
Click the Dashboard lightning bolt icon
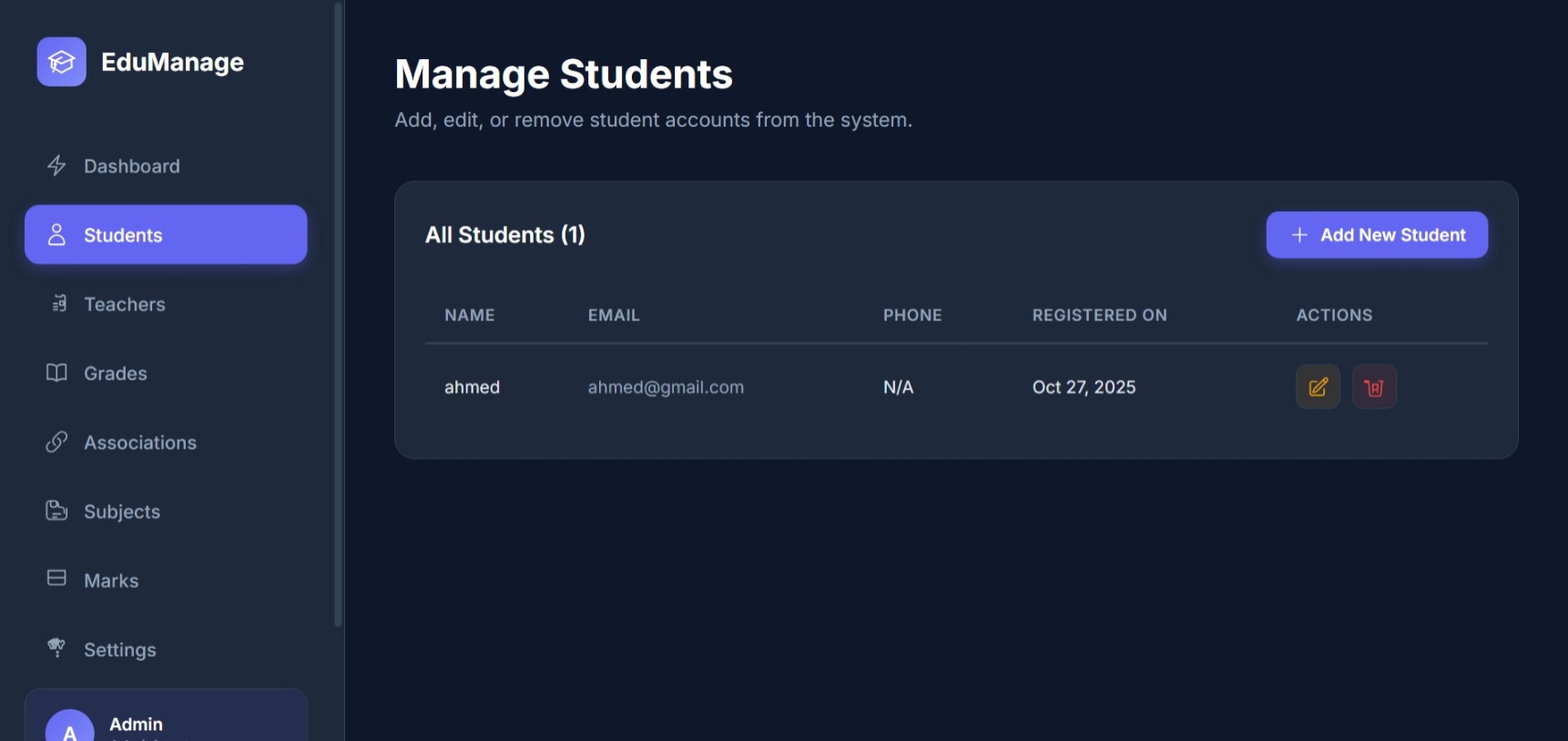tap(56, 166)
